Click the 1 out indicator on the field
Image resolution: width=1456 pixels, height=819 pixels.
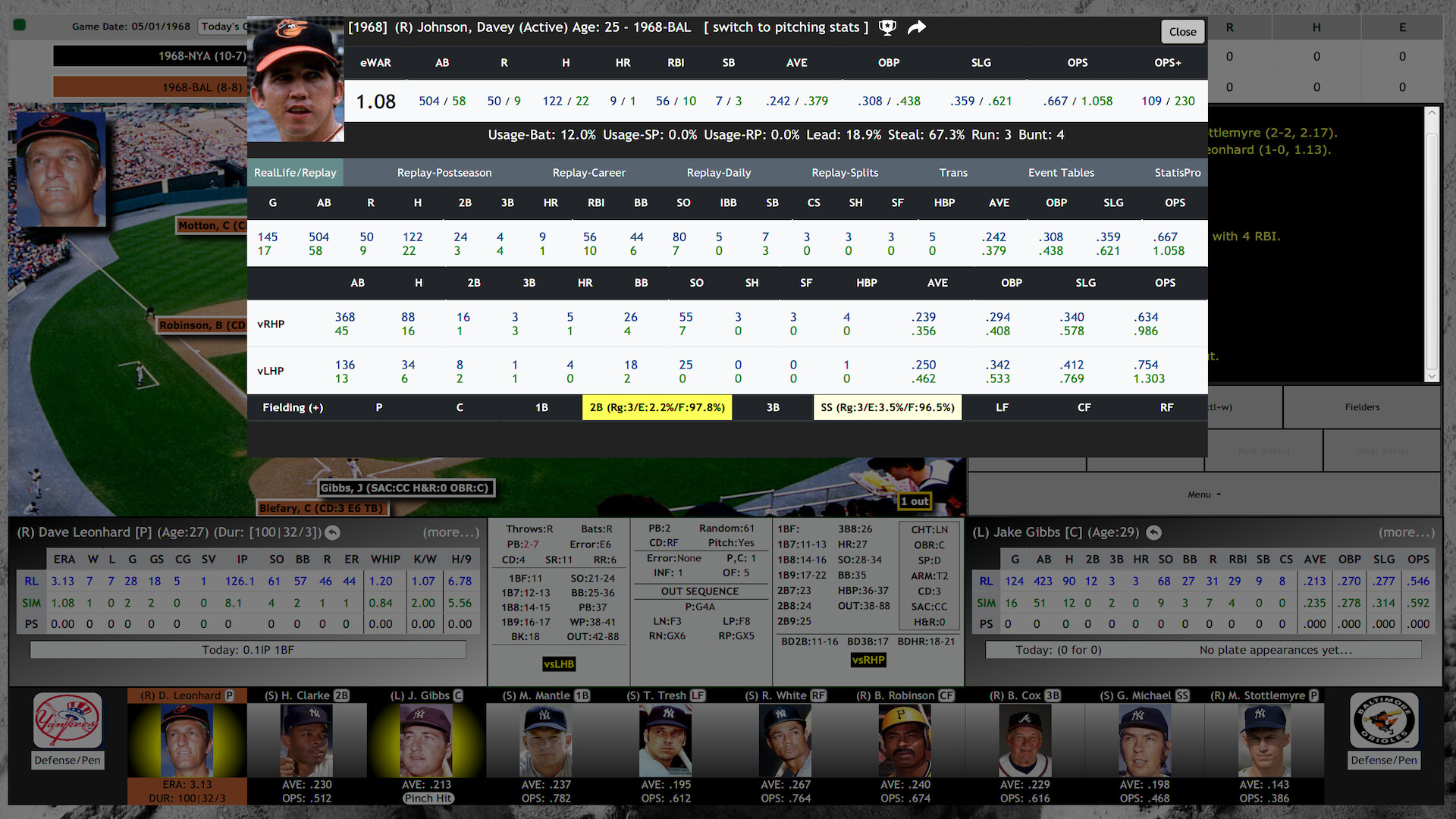point(915,501)
